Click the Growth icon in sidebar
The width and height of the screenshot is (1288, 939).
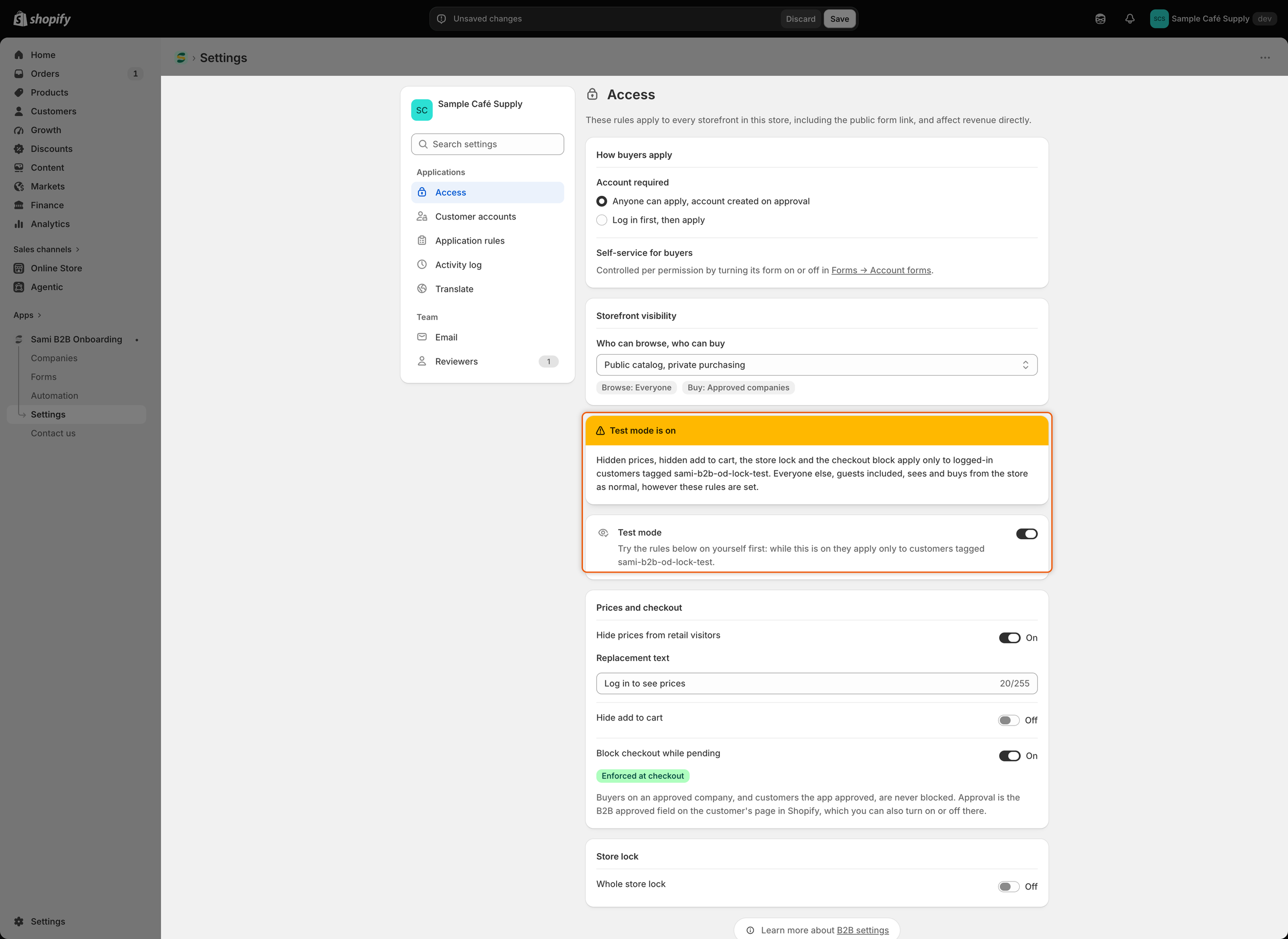pos(19,130)
